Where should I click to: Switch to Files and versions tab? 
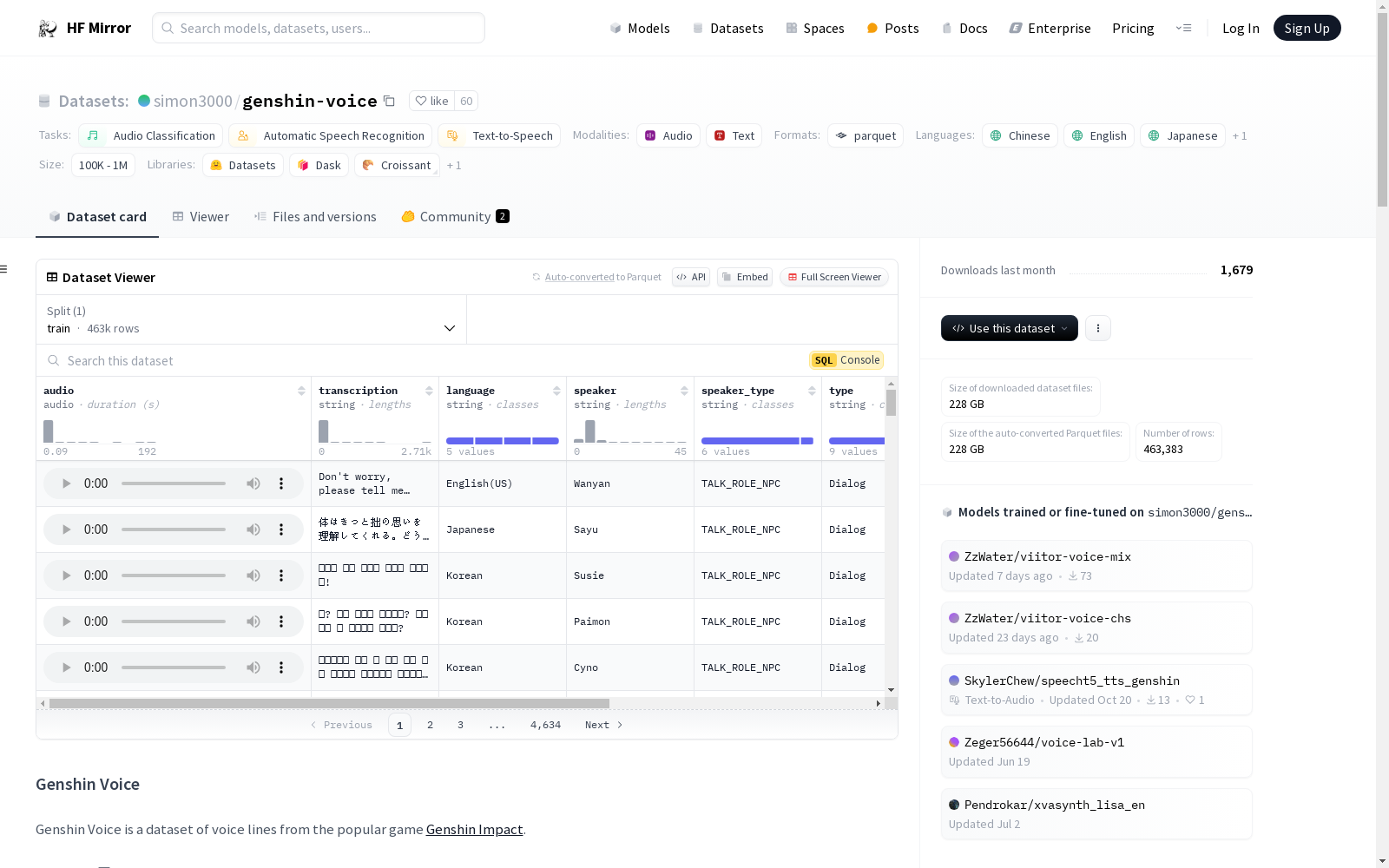(315, 217)
